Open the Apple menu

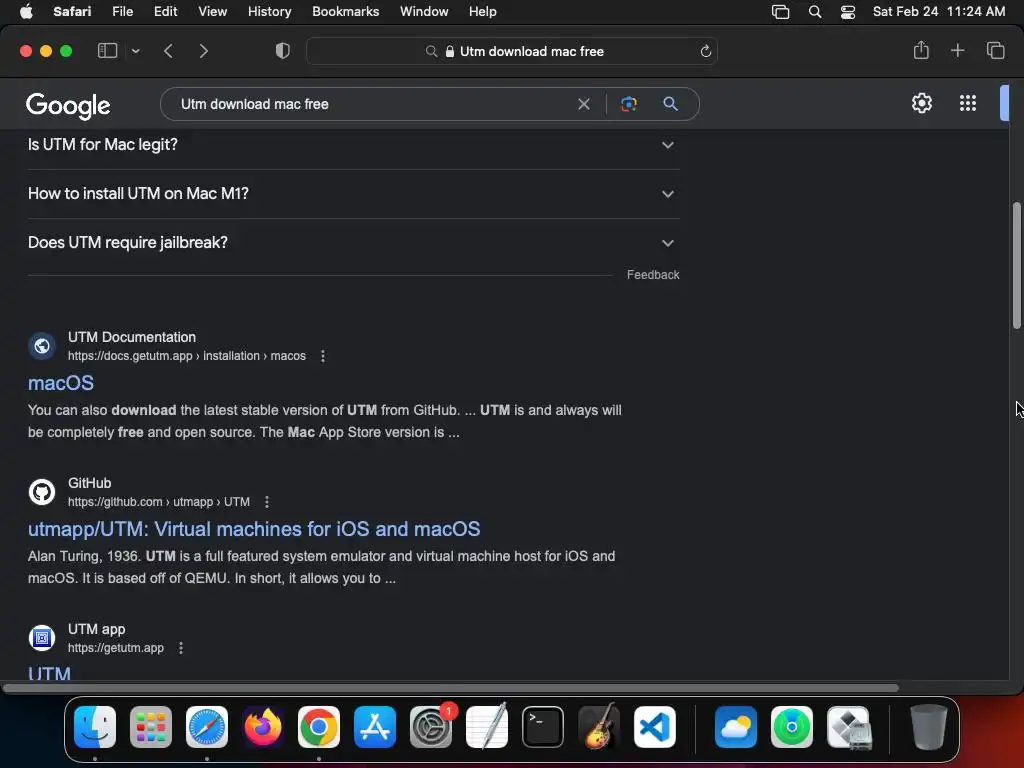click(x=26, y=12)
